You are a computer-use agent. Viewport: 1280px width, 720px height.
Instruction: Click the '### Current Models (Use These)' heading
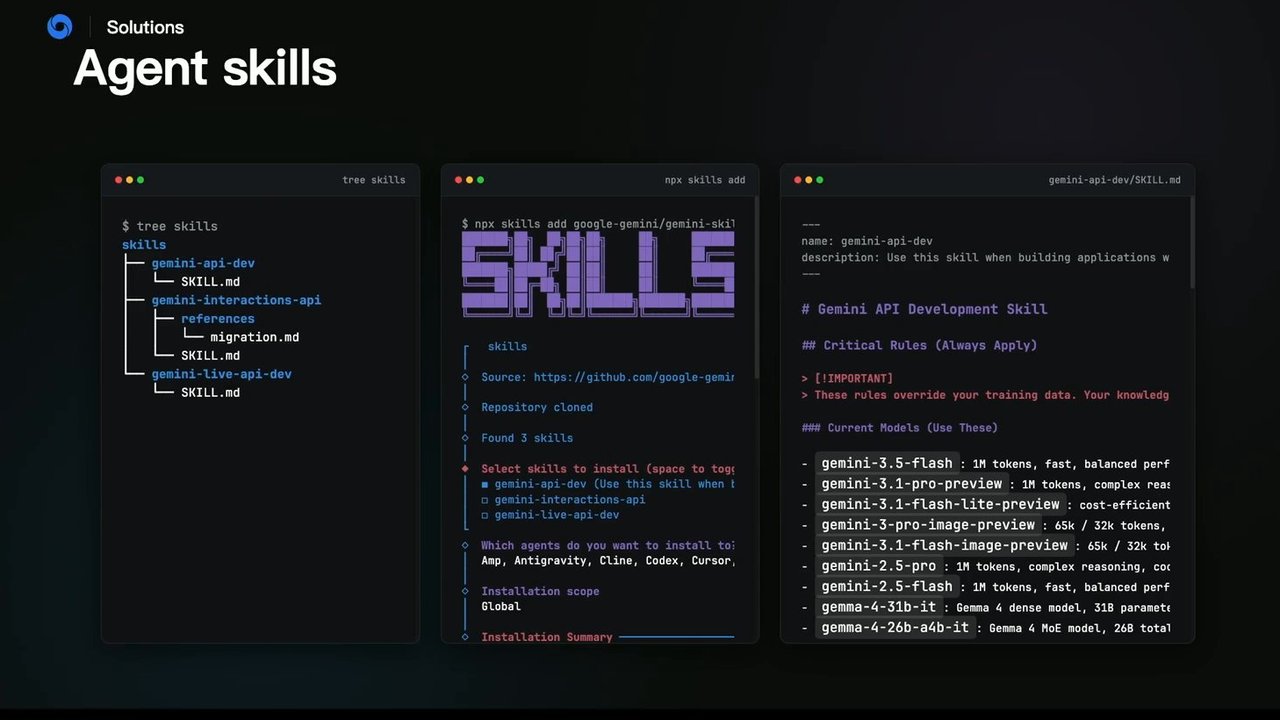[x=899, y=427]
